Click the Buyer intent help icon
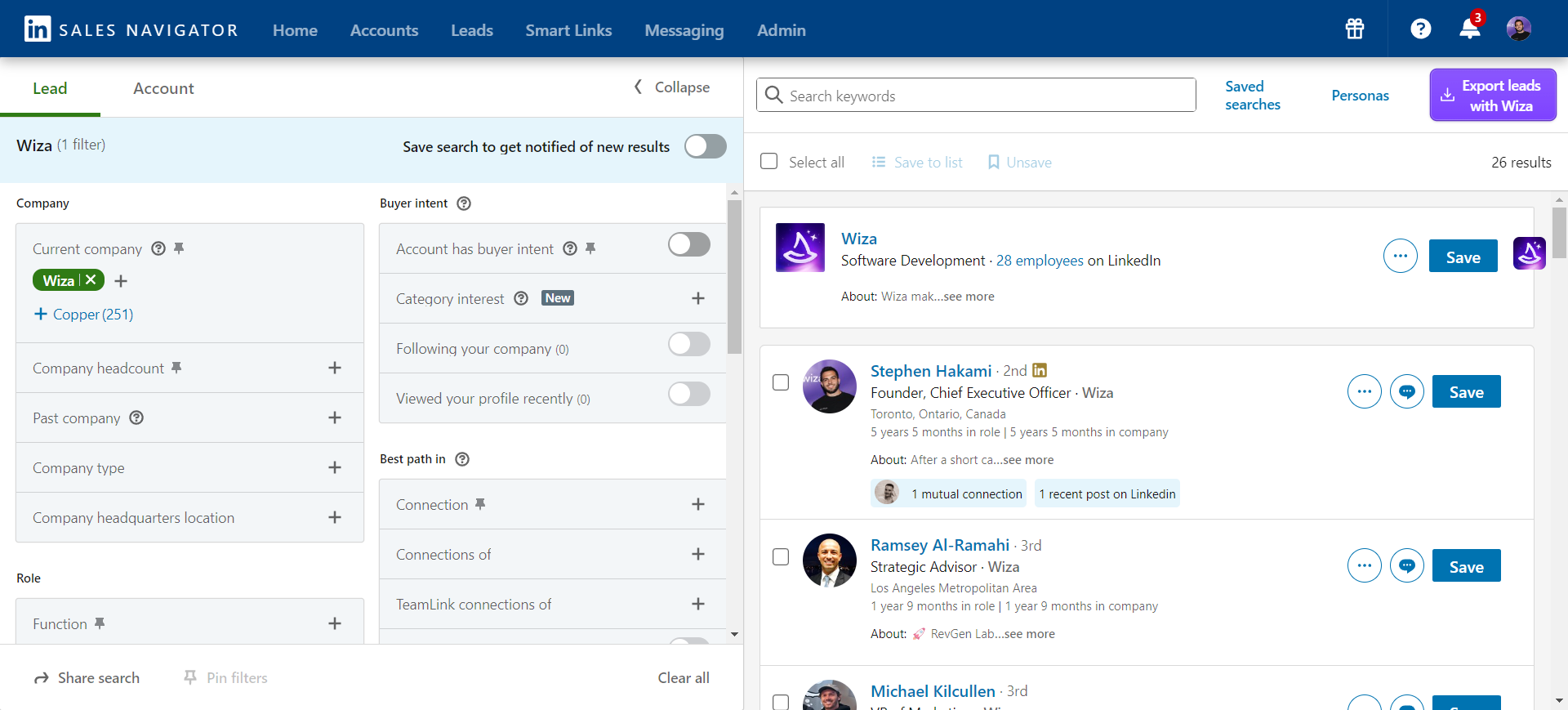Viewport: 1568px width, 710px height. [x=464, y=203]
